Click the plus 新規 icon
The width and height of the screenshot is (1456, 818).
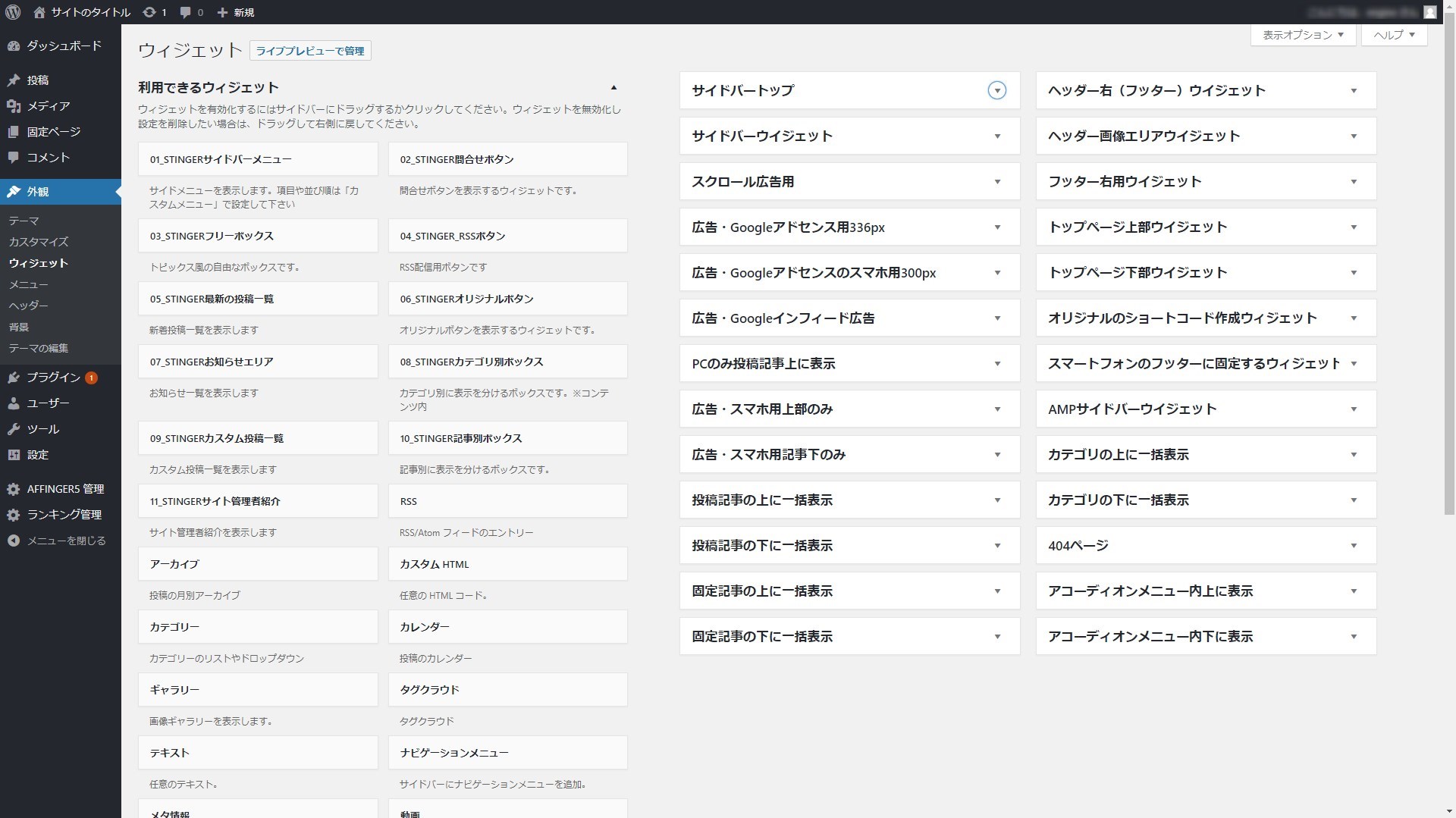222,12
